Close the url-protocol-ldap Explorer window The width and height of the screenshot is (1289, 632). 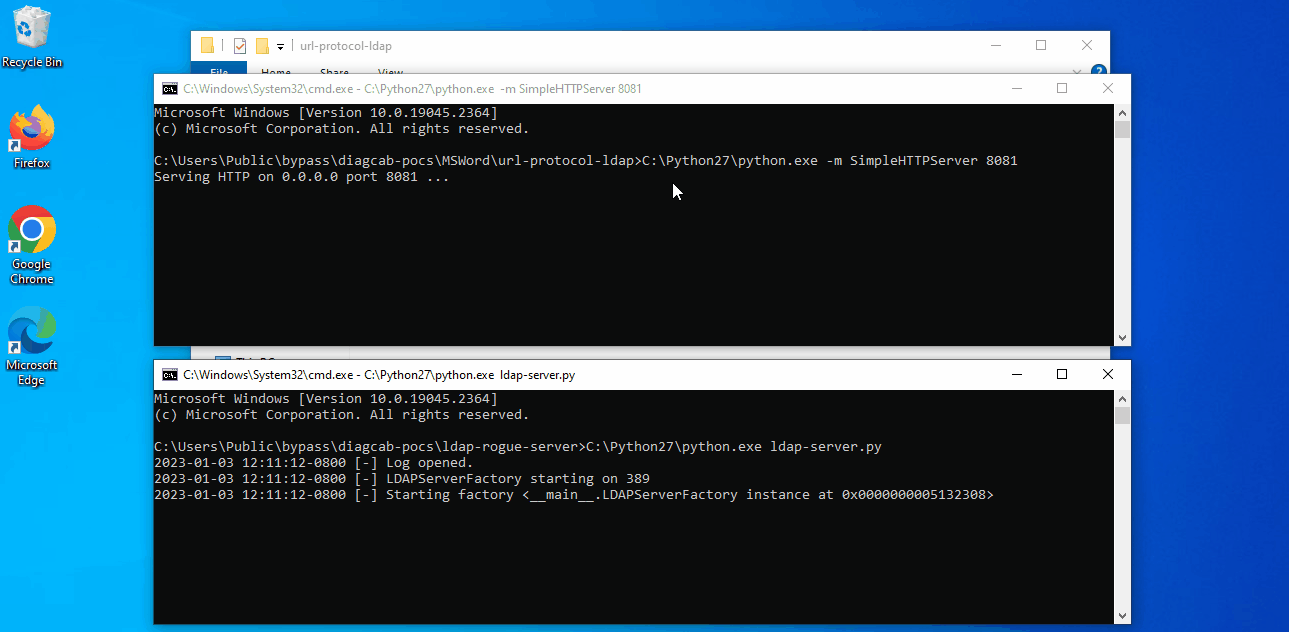(1087, 45)
